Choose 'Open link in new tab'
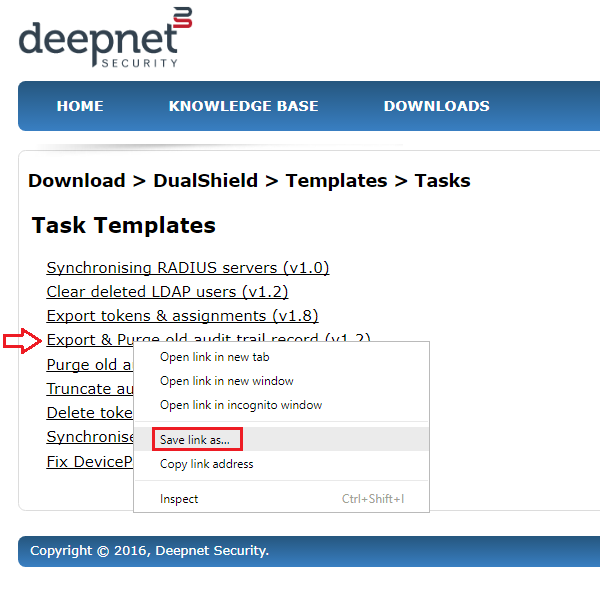 [214, 357]
